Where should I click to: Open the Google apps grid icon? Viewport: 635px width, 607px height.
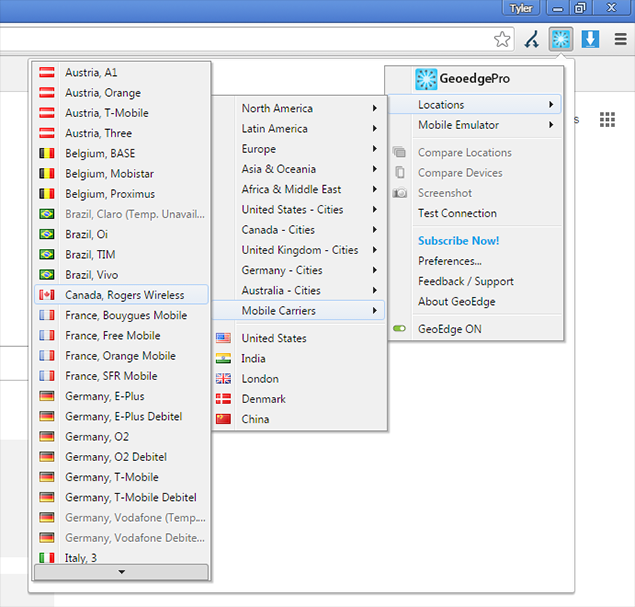pyautogui.click(x=607, y=119)
